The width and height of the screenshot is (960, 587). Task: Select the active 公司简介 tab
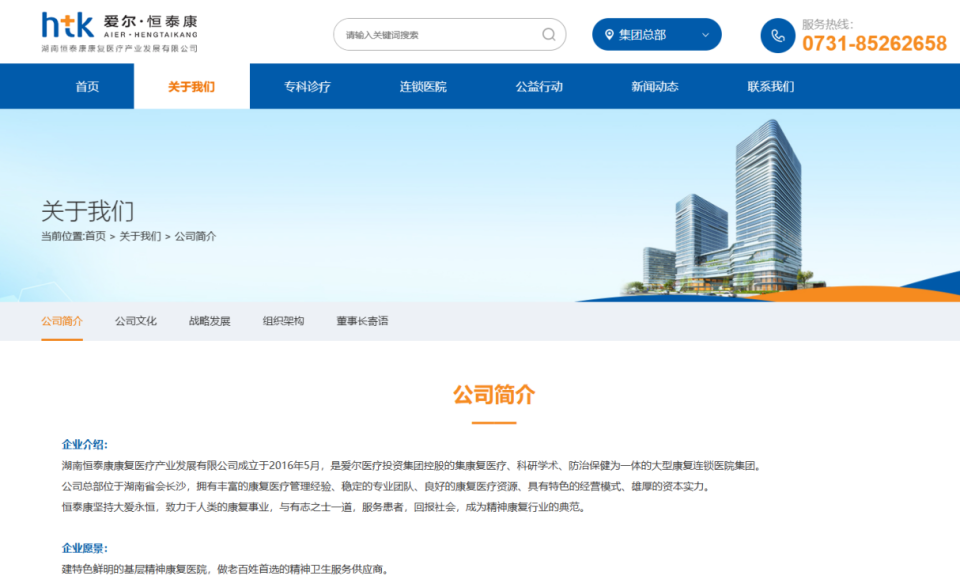click(62, 321)
